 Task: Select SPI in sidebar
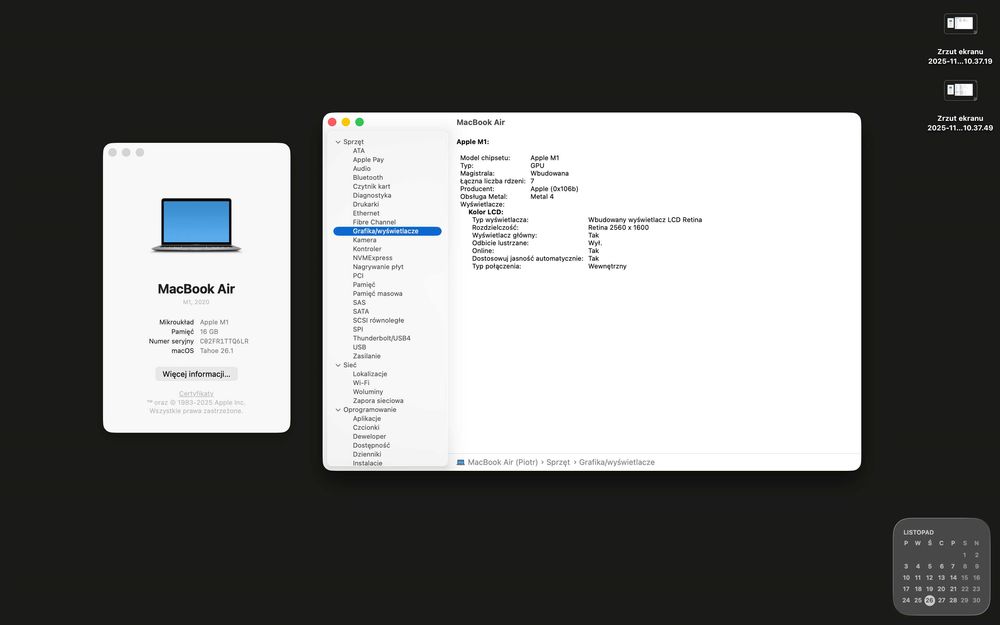pos(358,330)
